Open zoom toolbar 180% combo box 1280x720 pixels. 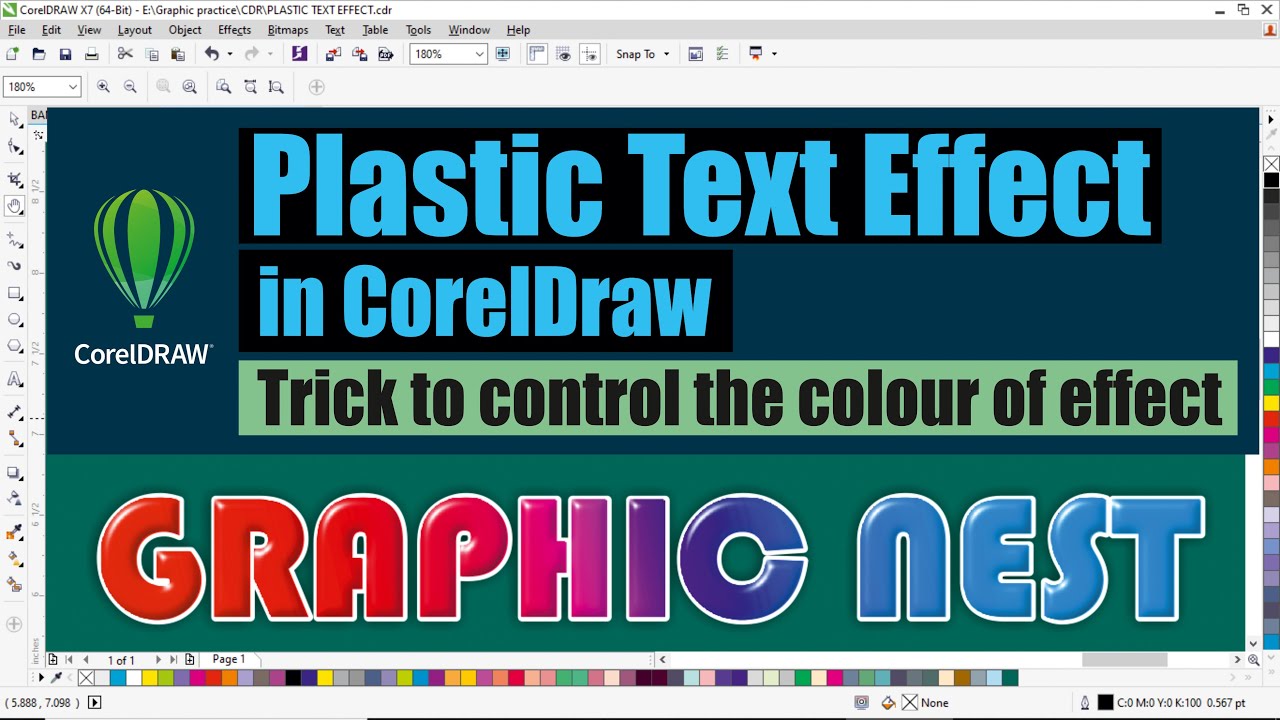coord(42,87)
